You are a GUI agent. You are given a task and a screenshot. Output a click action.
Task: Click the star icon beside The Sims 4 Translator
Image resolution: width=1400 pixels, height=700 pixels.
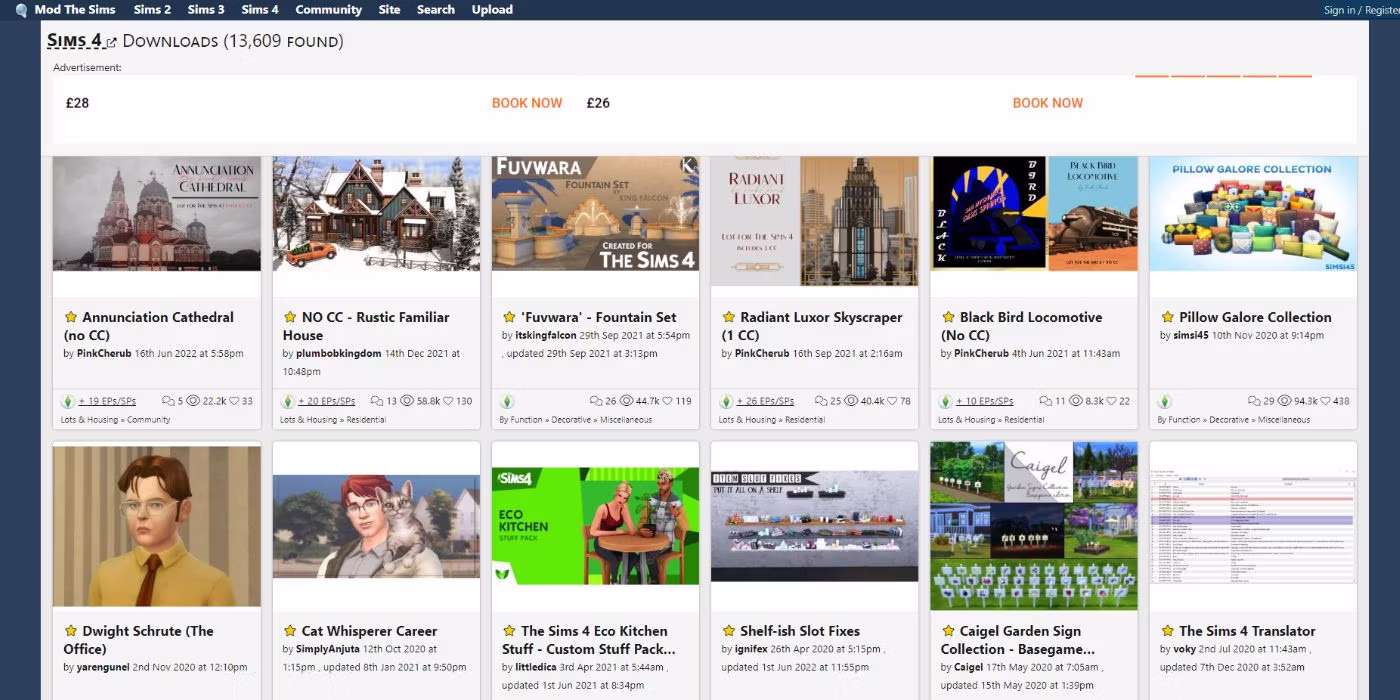1167,631
